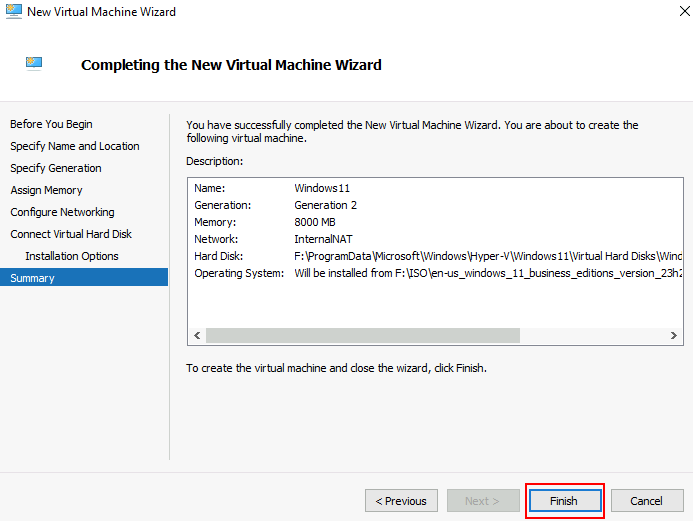693x521 pixels.
Task: Close the New Virtual Machine Wizard window
Action: coord(684,11)
